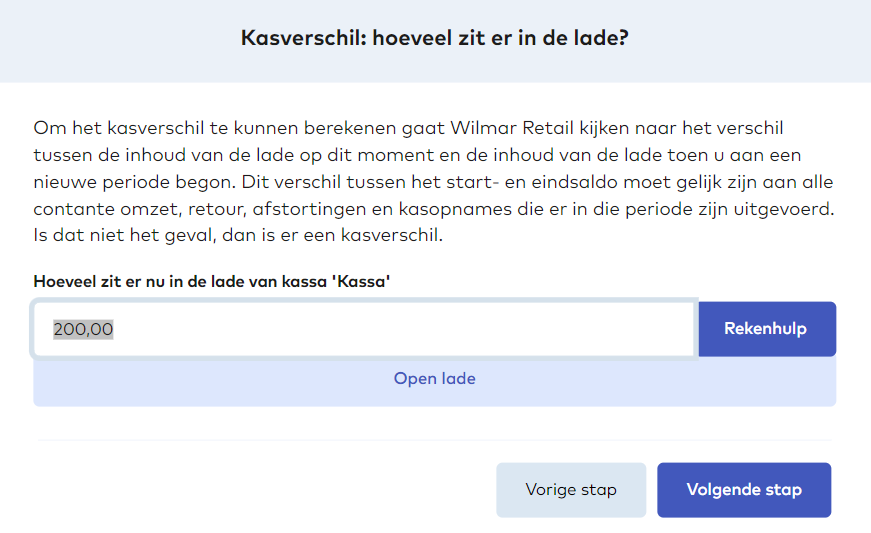Continue with Volgende stap
This screenshot has height=533, width=871.
[x=744, y=490]
